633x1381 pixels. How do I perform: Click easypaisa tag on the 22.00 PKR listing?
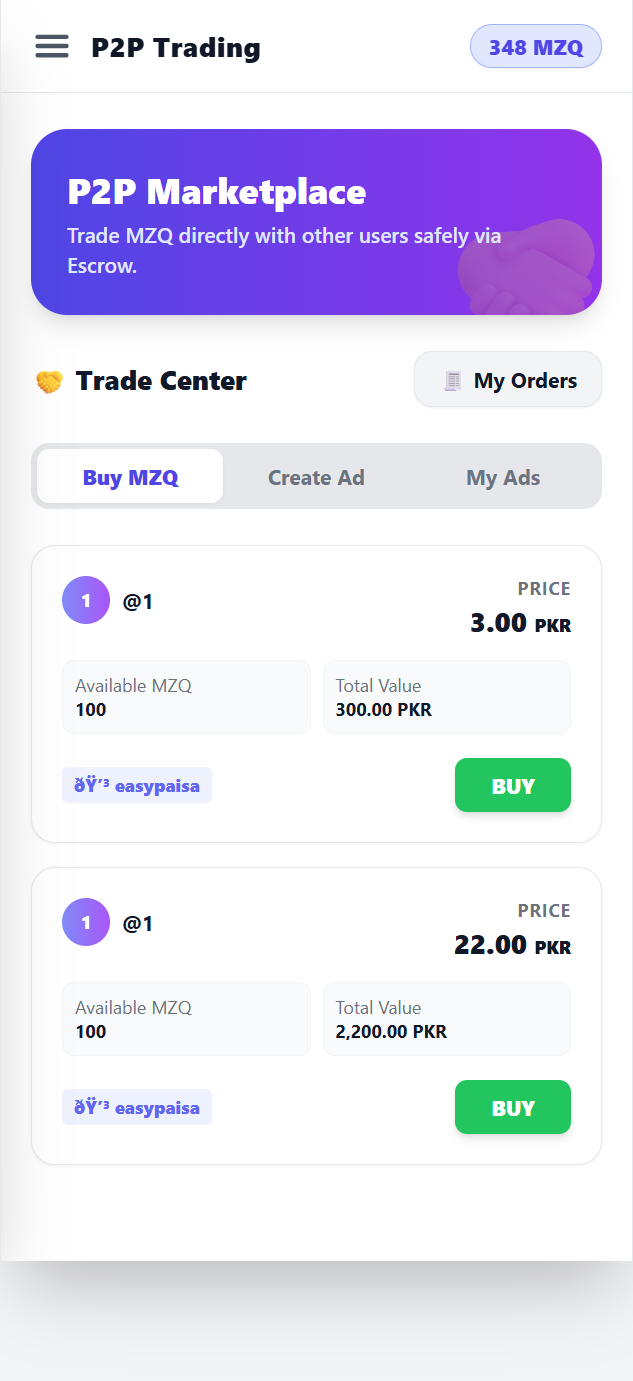pyautogui.click(x=137, y=1107)
